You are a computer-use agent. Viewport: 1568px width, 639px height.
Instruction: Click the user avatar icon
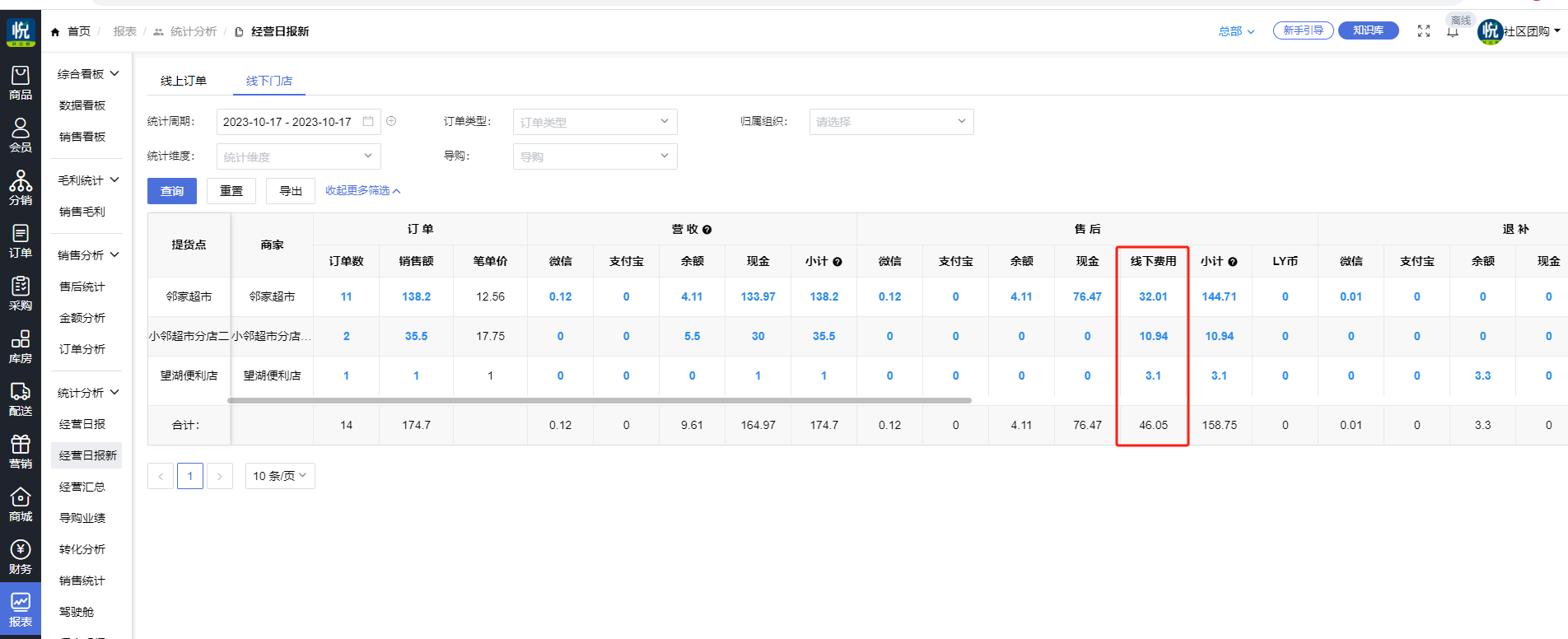(1490, 31)
